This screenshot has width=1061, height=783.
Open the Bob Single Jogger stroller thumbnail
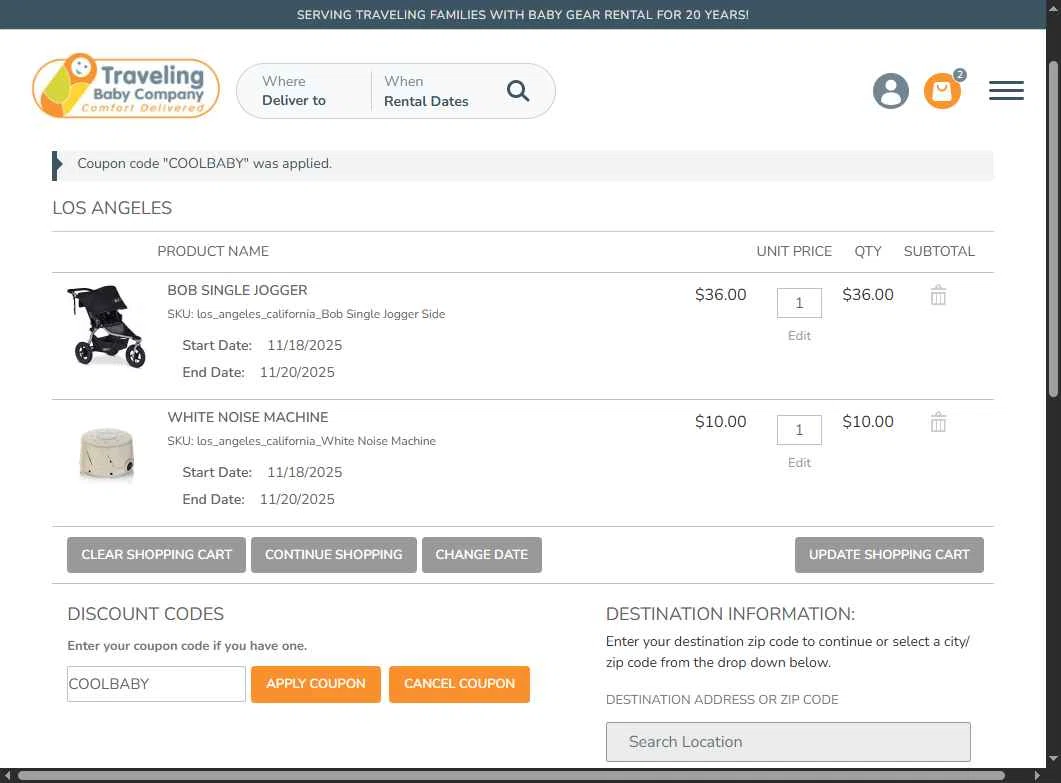coord(106,326)
